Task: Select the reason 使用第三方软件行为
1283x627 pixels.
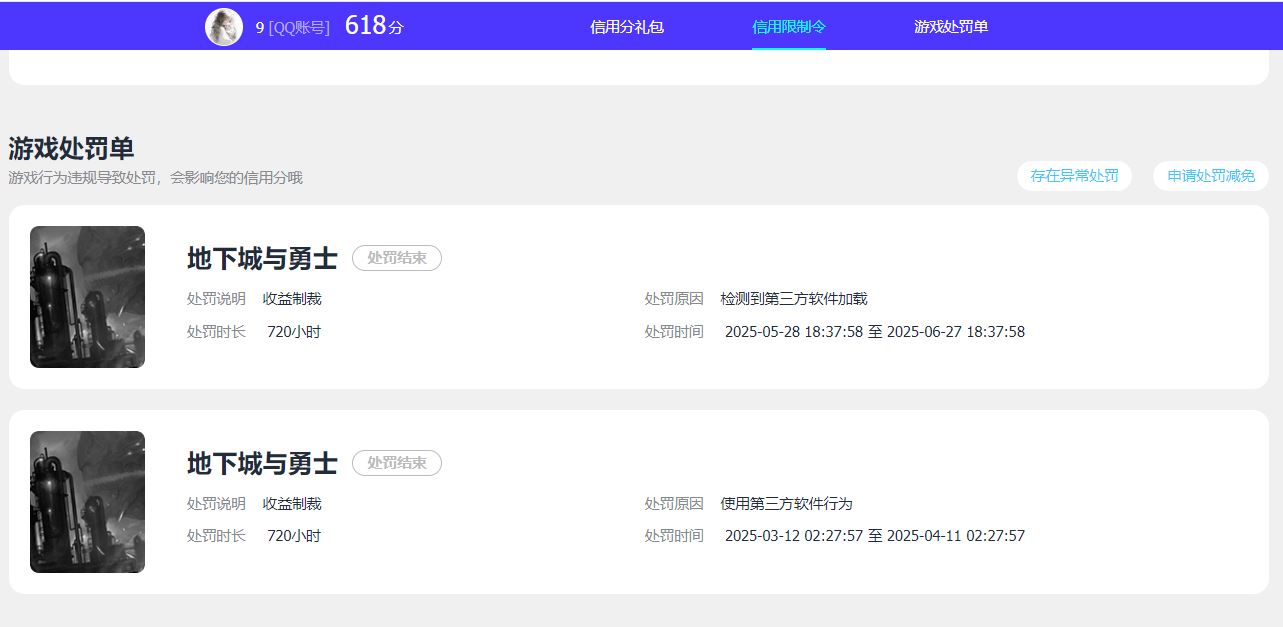Action: (x=786, y=504)
